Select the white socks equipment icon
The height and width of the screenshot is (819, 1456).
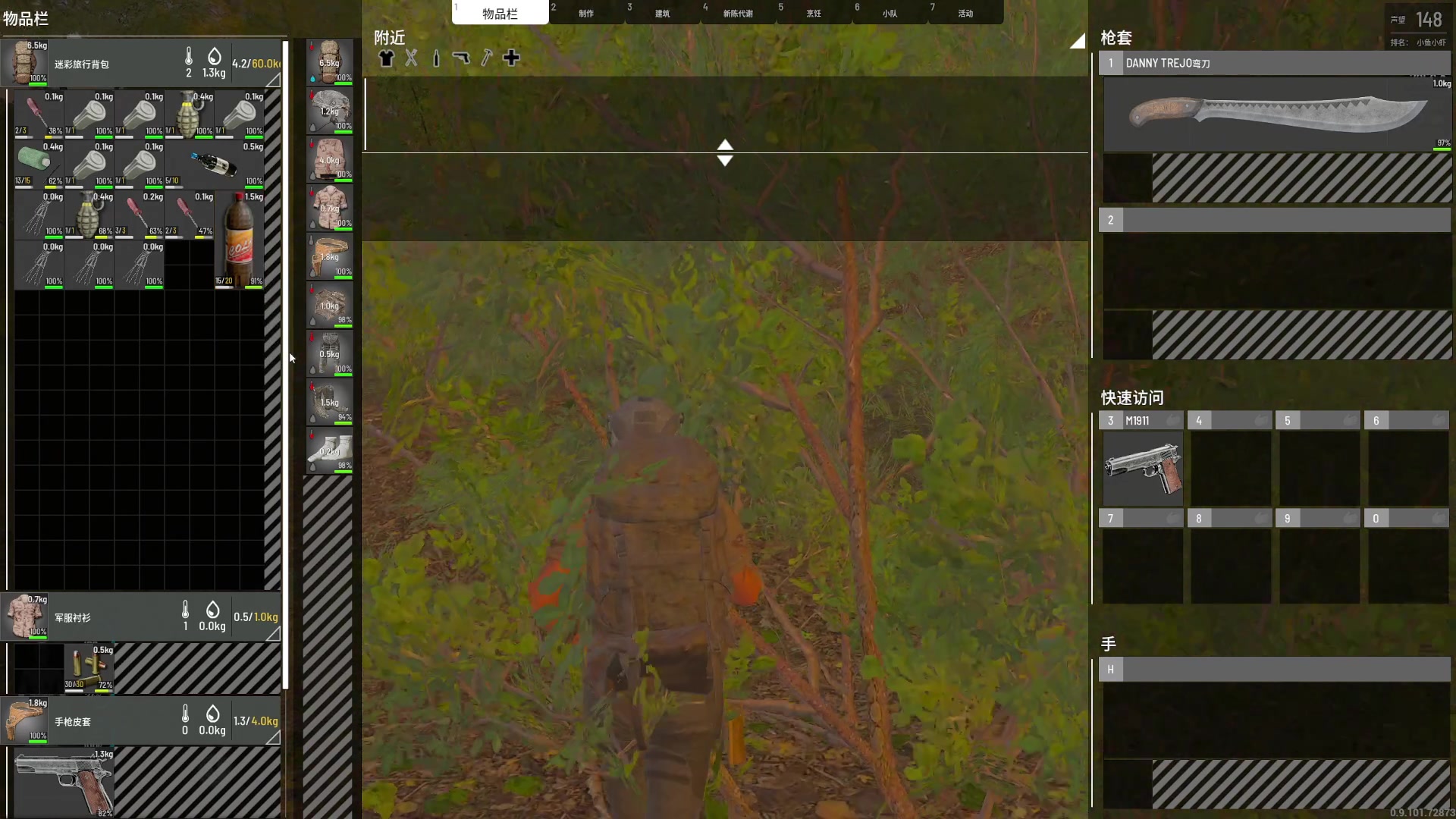330,451
